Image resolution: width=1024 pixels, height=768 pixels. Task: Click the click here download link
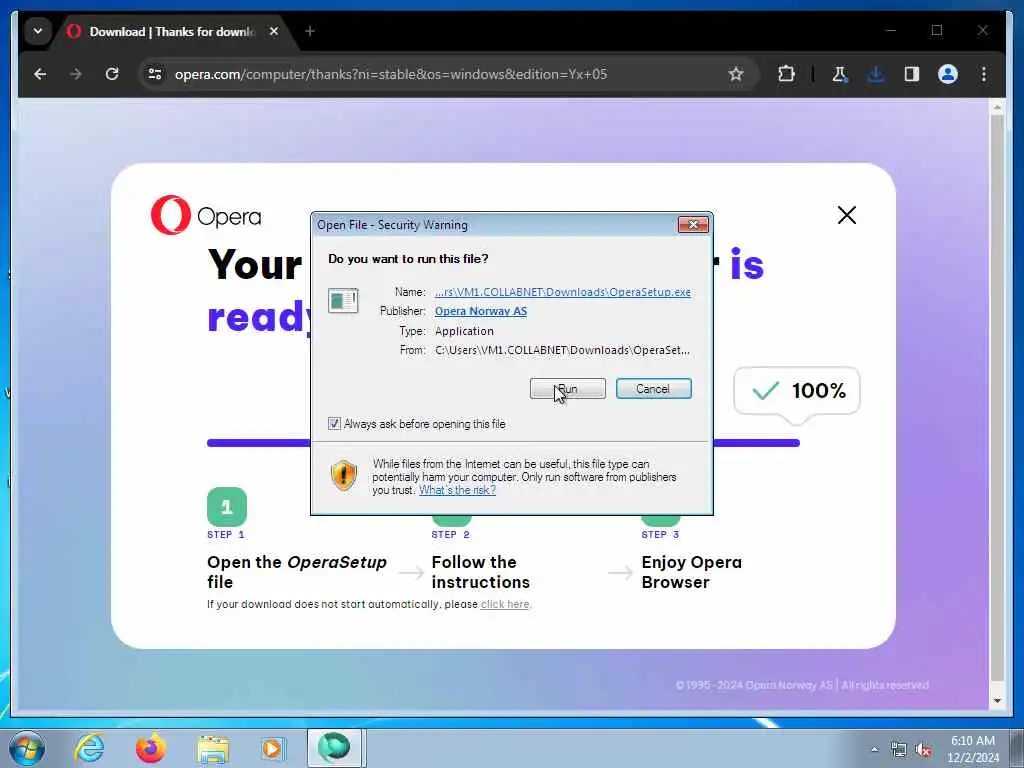click(x=505, y=604)
